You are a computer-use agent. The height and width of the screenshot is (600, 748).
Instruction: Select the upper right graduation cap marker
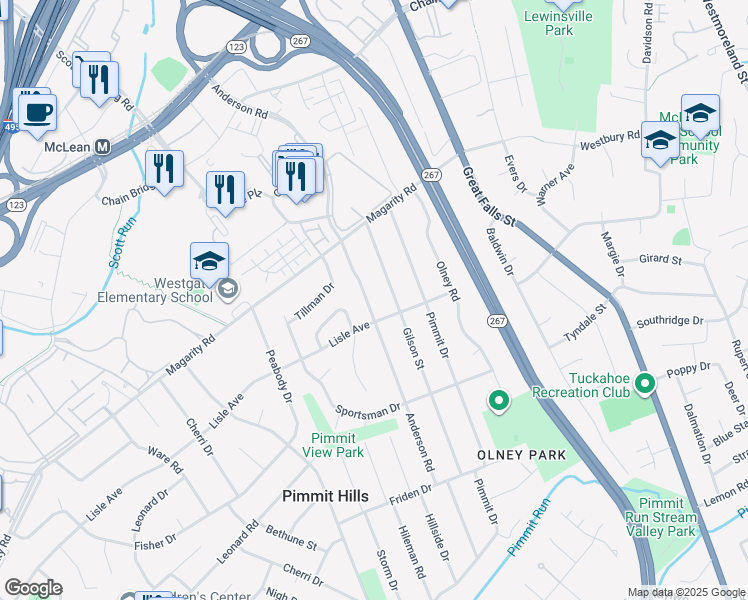[700, 115]
